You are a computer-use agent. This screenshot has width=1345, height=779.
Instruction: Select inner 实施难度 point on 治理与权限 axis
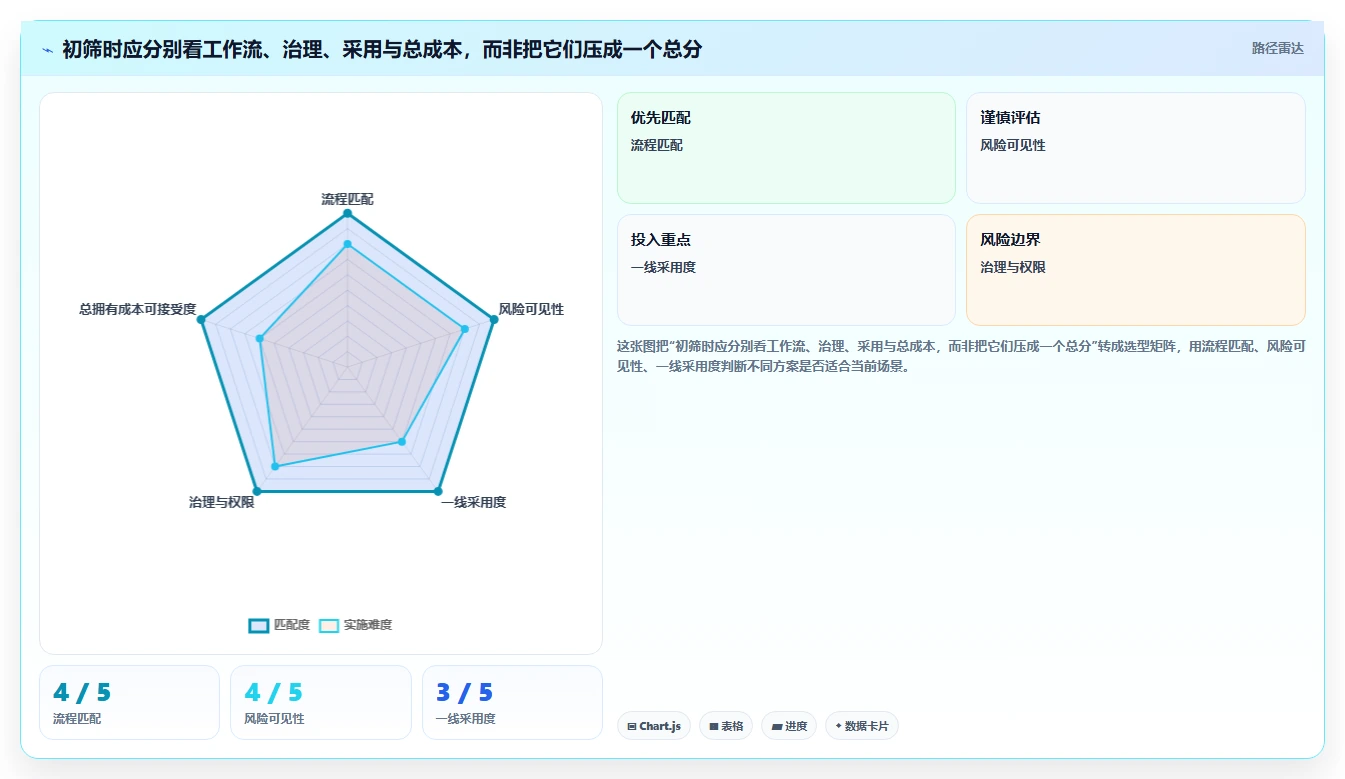pos(275,467)
